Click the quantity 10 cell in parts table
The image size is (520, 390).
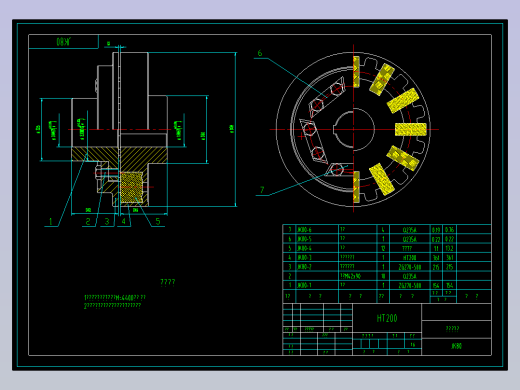coord(383,276)
